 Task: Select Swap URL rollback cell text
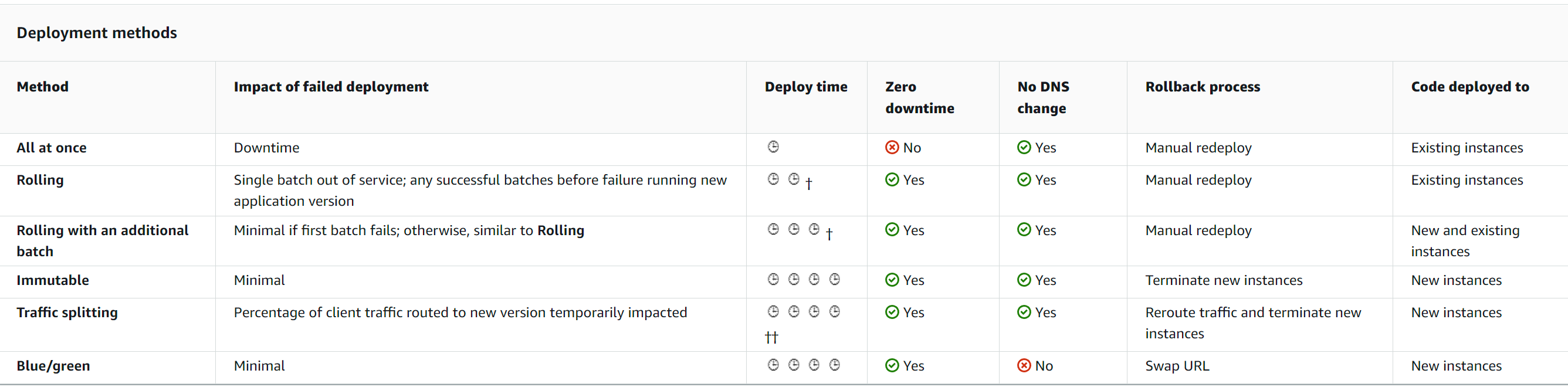pyautogui.click(x=1177, y=366)
